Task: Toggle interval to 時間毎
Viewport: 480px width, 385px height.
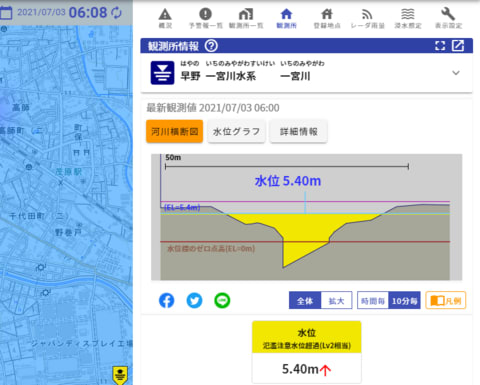Action: click(x=373, y=301)
